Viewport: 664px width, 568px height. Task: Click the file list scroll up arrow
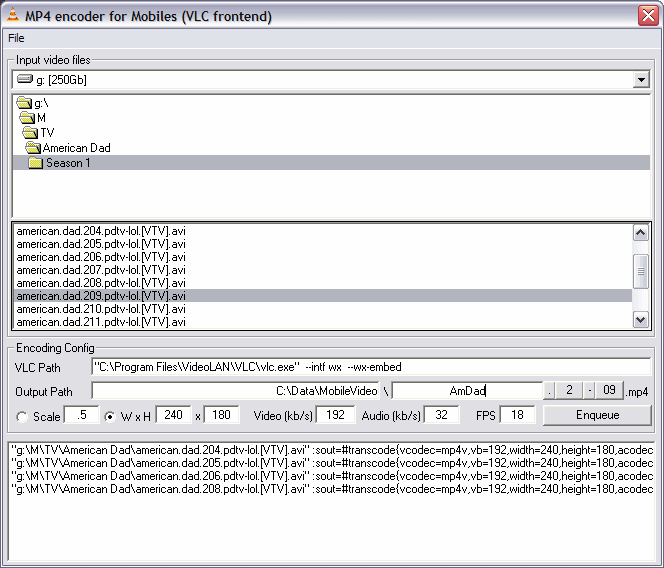point(641,233)
